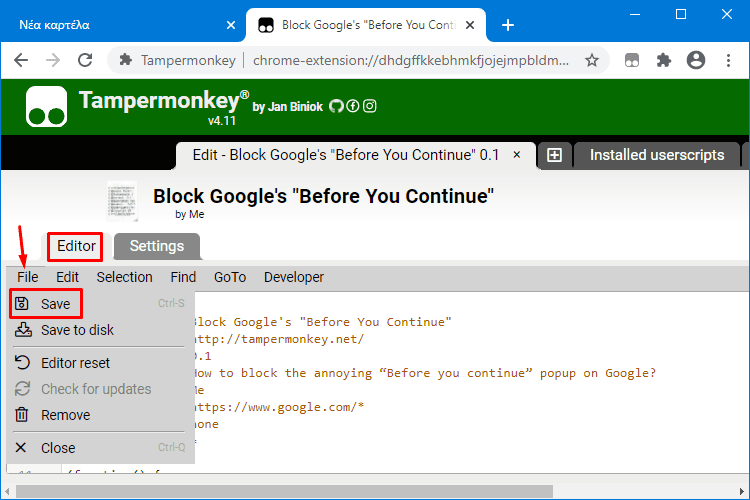Viewport: 750px width, 500px height.
Task: Reload the page with refresh icon
Action: (85, 60)
